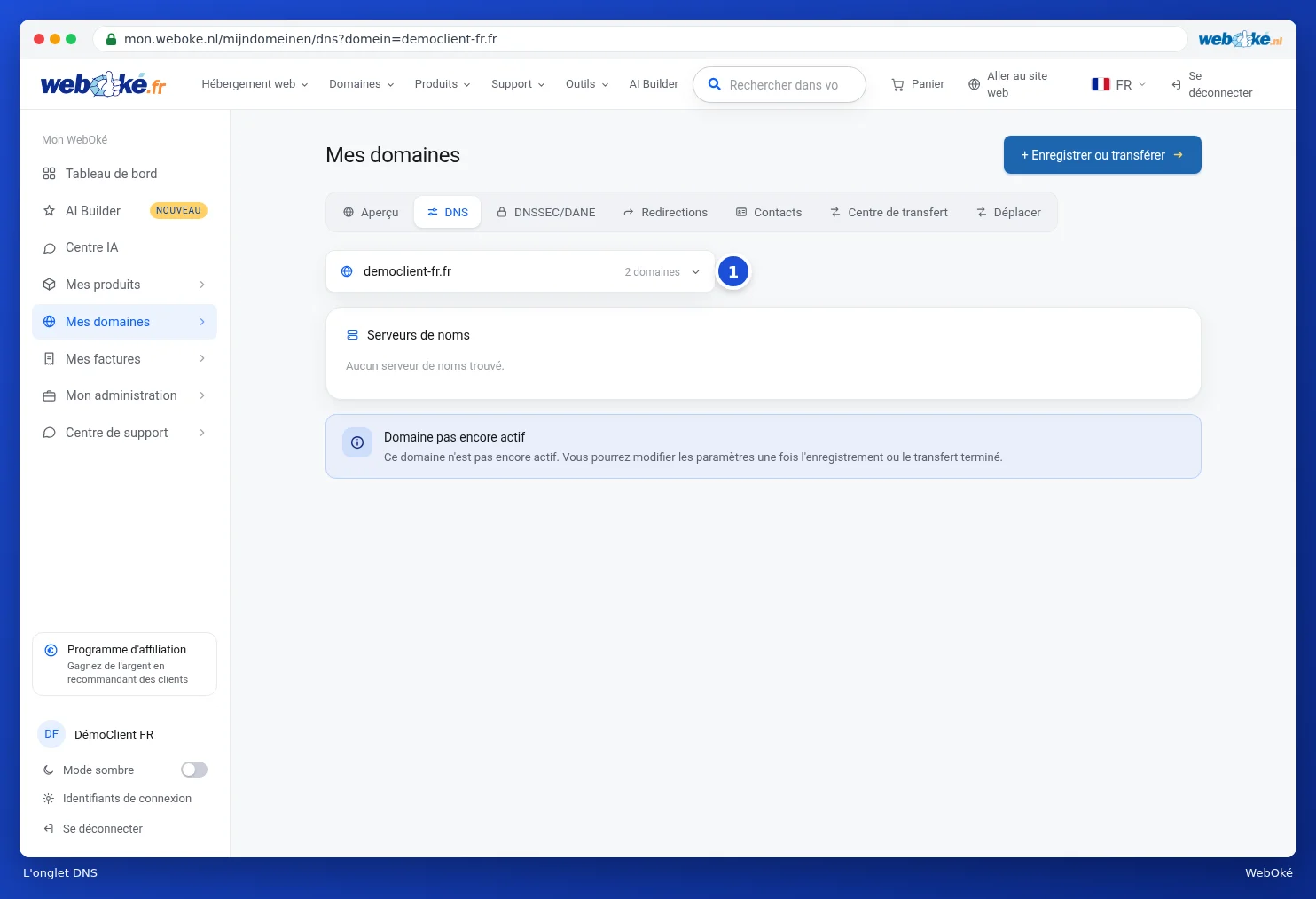Image resolution: width=1316 pixels, height=899 pixels.
Task: Switch to the Aperçu tab
Action: pos(371,213)
